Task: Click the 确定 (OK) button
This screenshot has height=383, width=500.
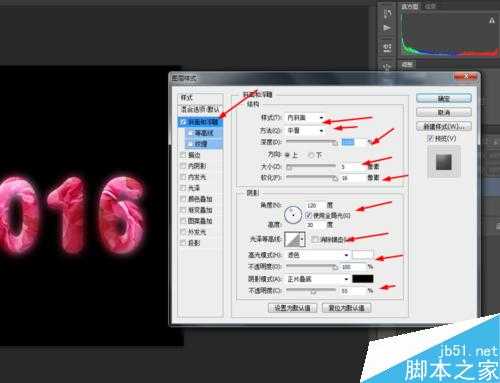Action: point(444,98)
